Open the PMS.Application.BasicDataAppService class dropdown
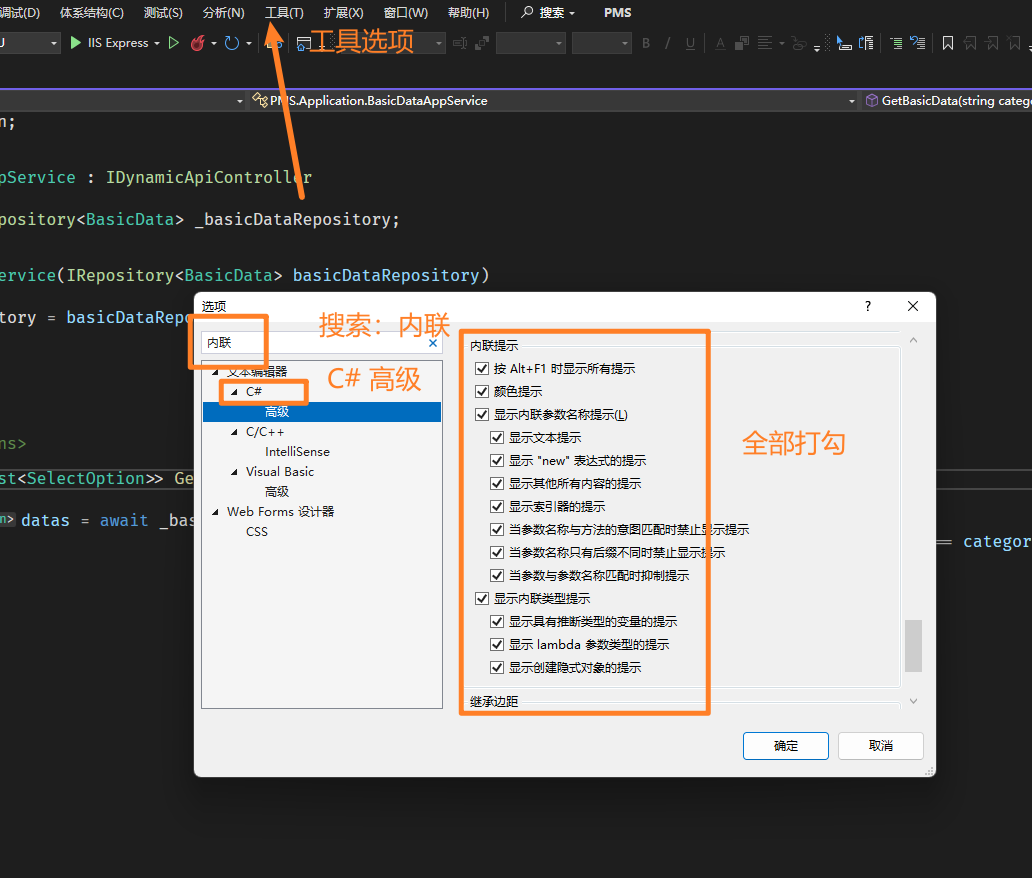This screenshot has height=878, width=1032. (x=852, y=101)
